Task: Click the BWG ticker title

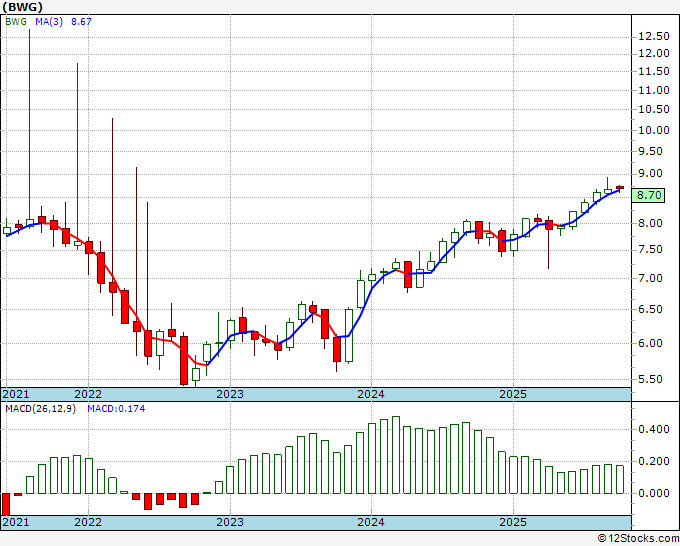Action: [23, 7]
